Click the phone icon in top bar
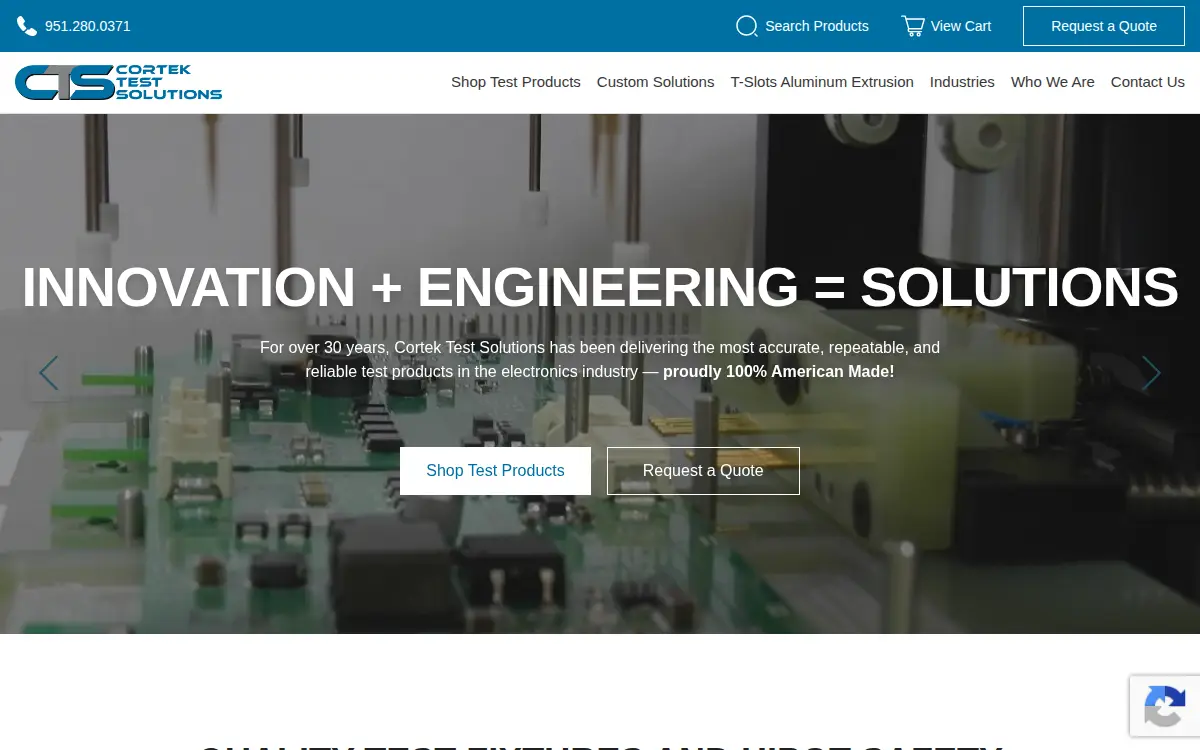Image resolution: width=1200 pixels, height=750 pixels. [x=27, y=26]
